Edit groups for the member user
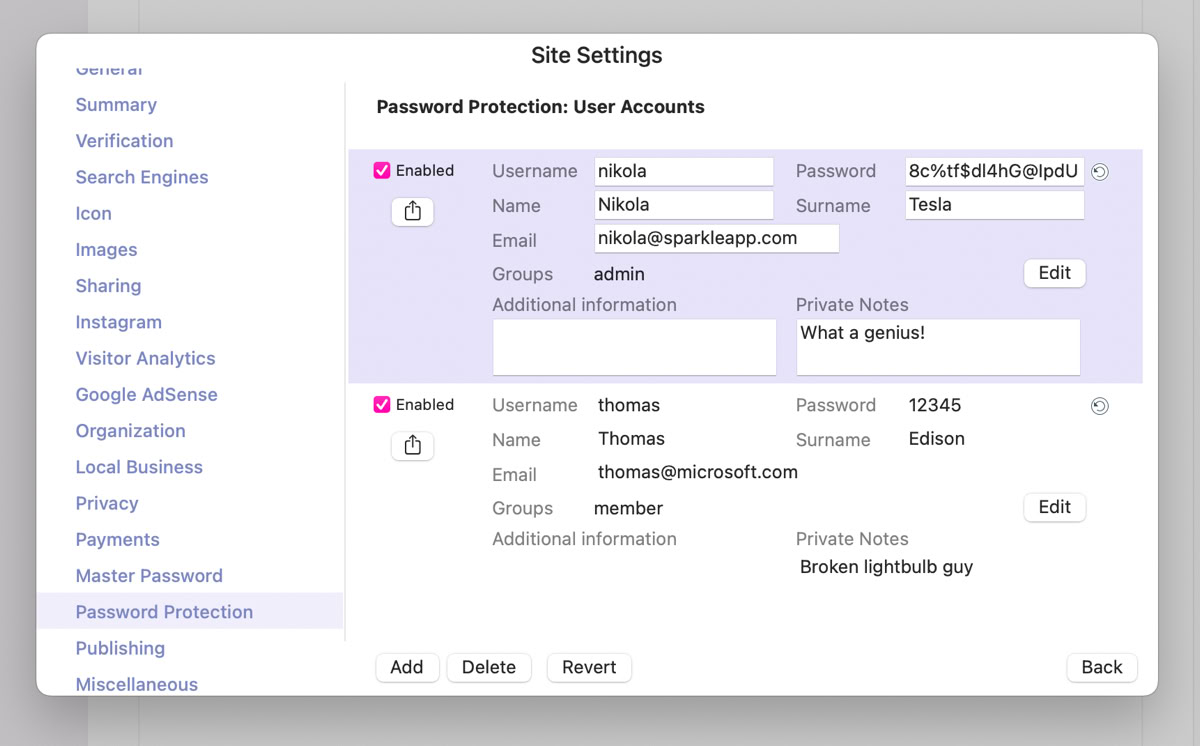Viewport: 1200px width, 746px height. (1054, 507)
